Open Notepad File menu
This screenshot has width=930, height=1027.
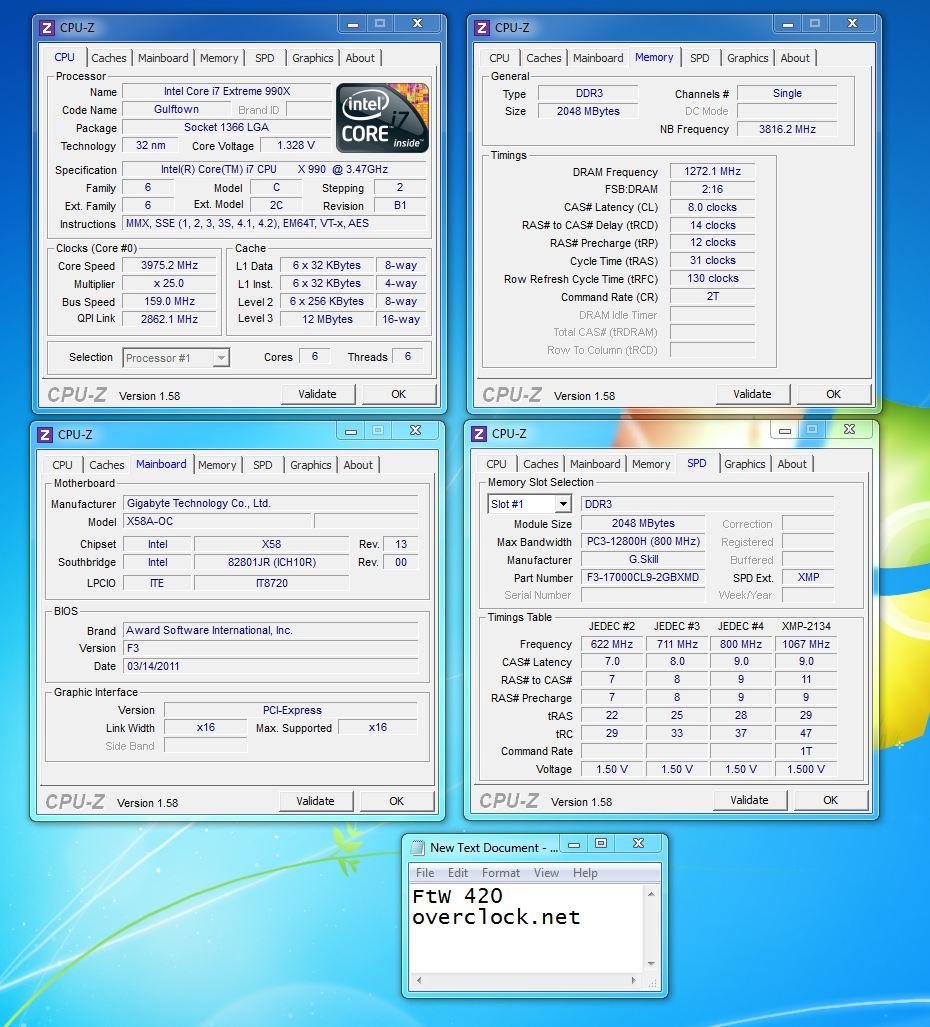425,873
